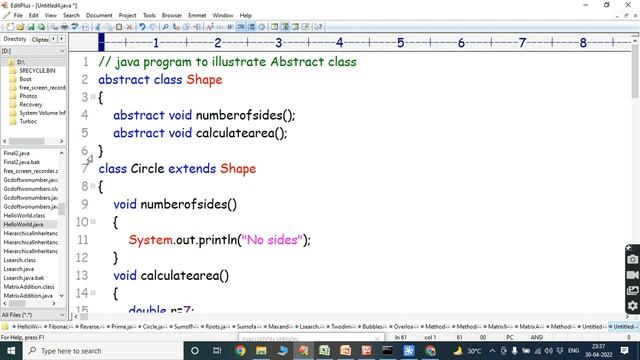This screenshot has height=360, width=640.
Task: Collapse the fold marker at line 14
Action: point(93,293)
